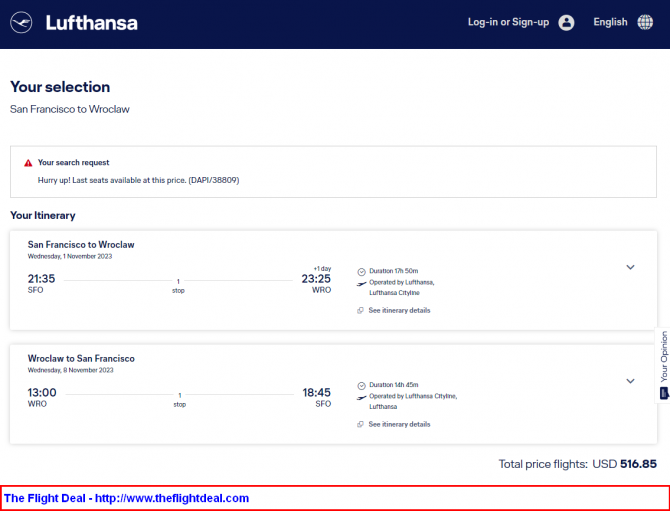Open the English language selector
The image size is (670, 511).
(x=610, y=22)
